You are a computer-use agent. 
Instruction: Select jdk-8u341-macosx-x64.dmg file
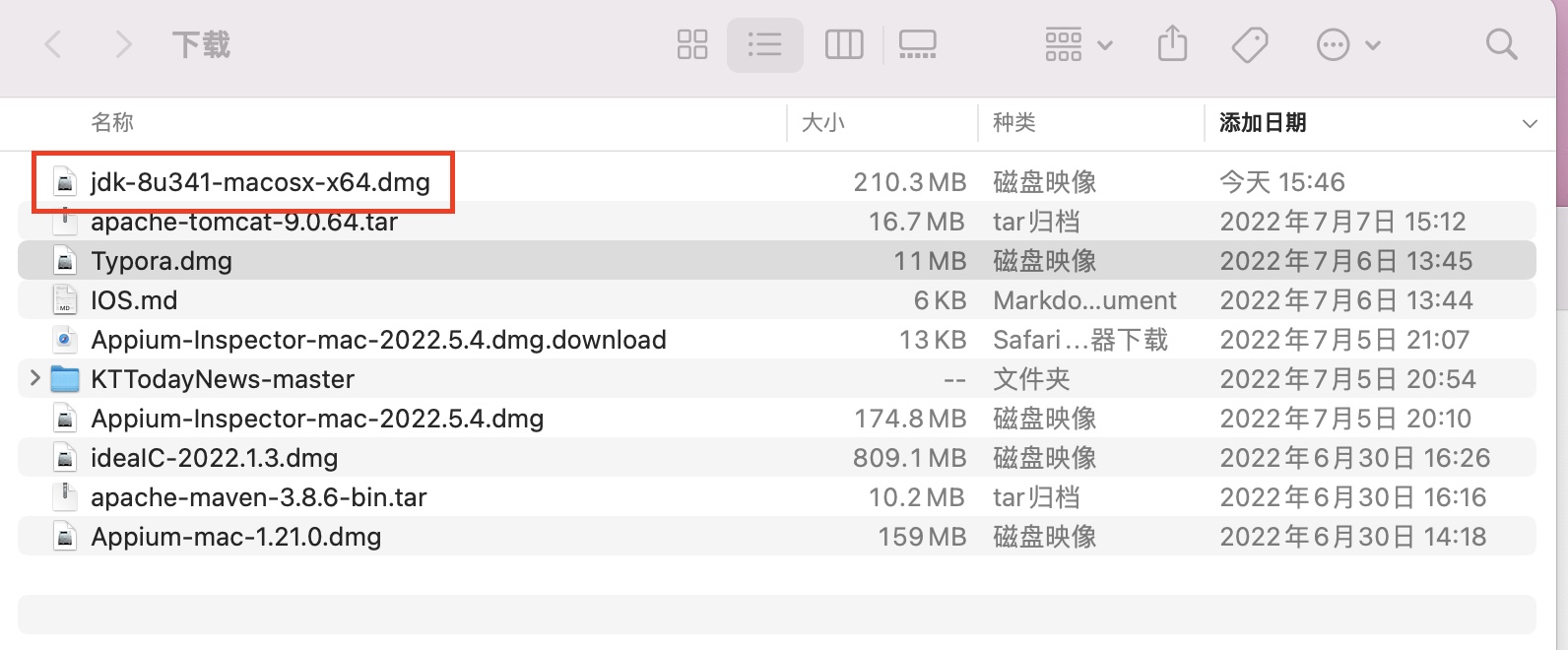(260, 182)
